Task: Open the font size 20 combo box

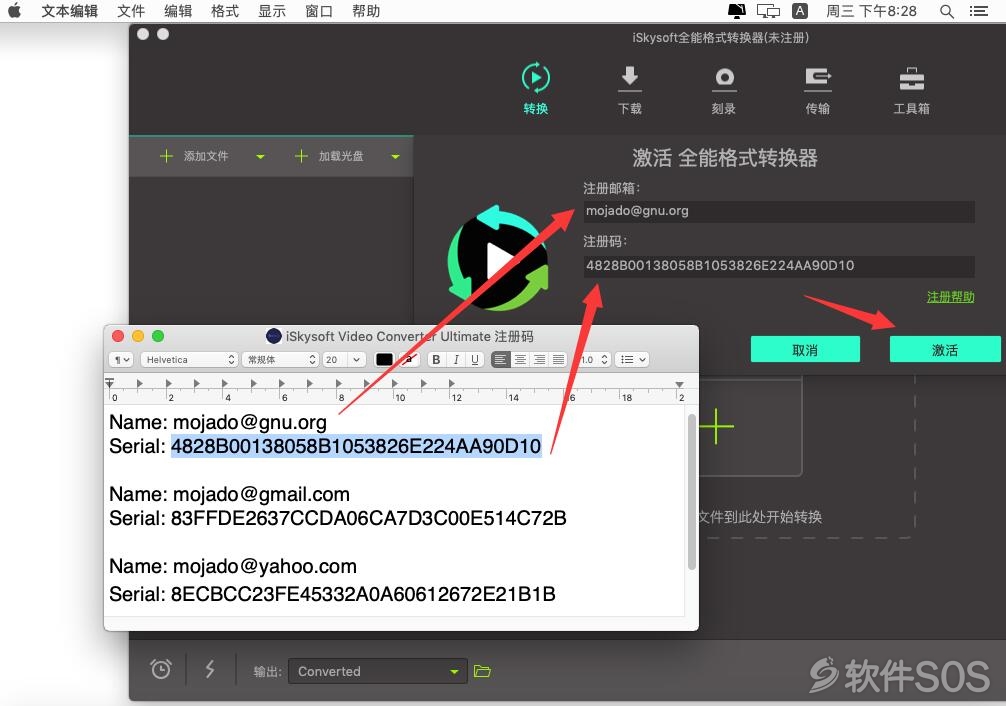Action: click(x=344, y=359)
